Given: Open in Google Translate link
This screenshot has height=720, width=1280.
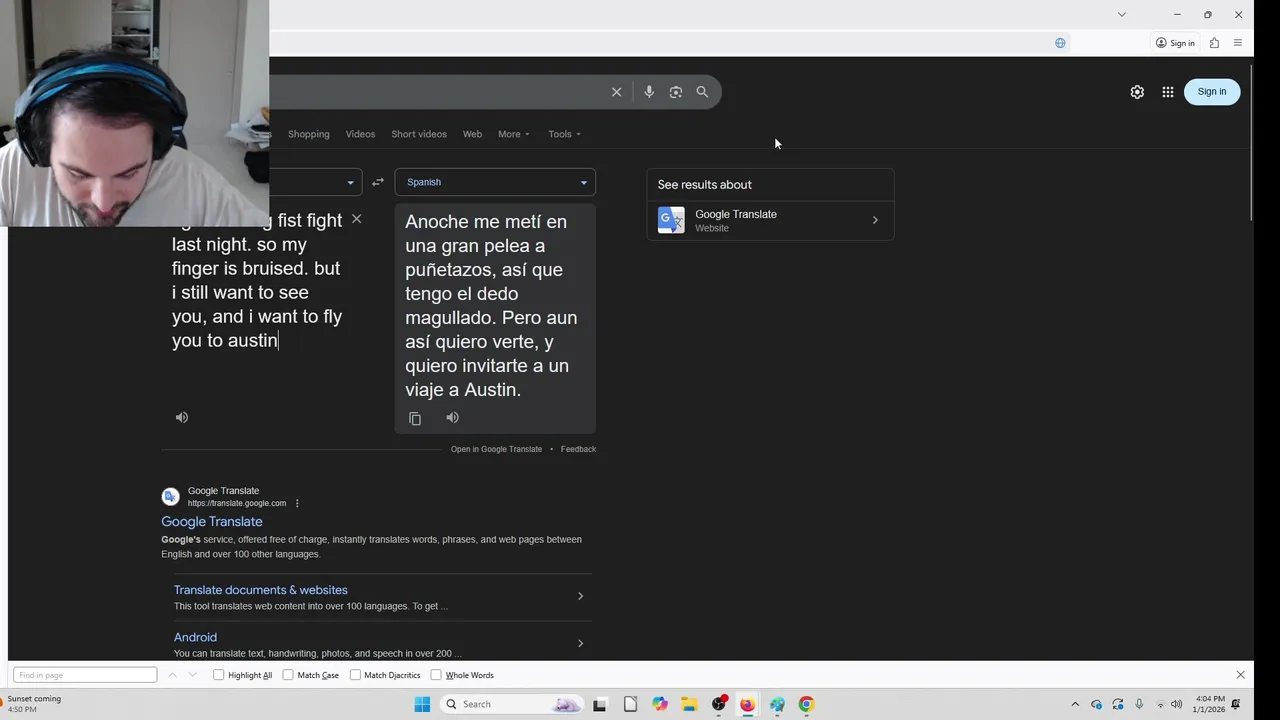Looking at the screenshot, I should point(496,449).
